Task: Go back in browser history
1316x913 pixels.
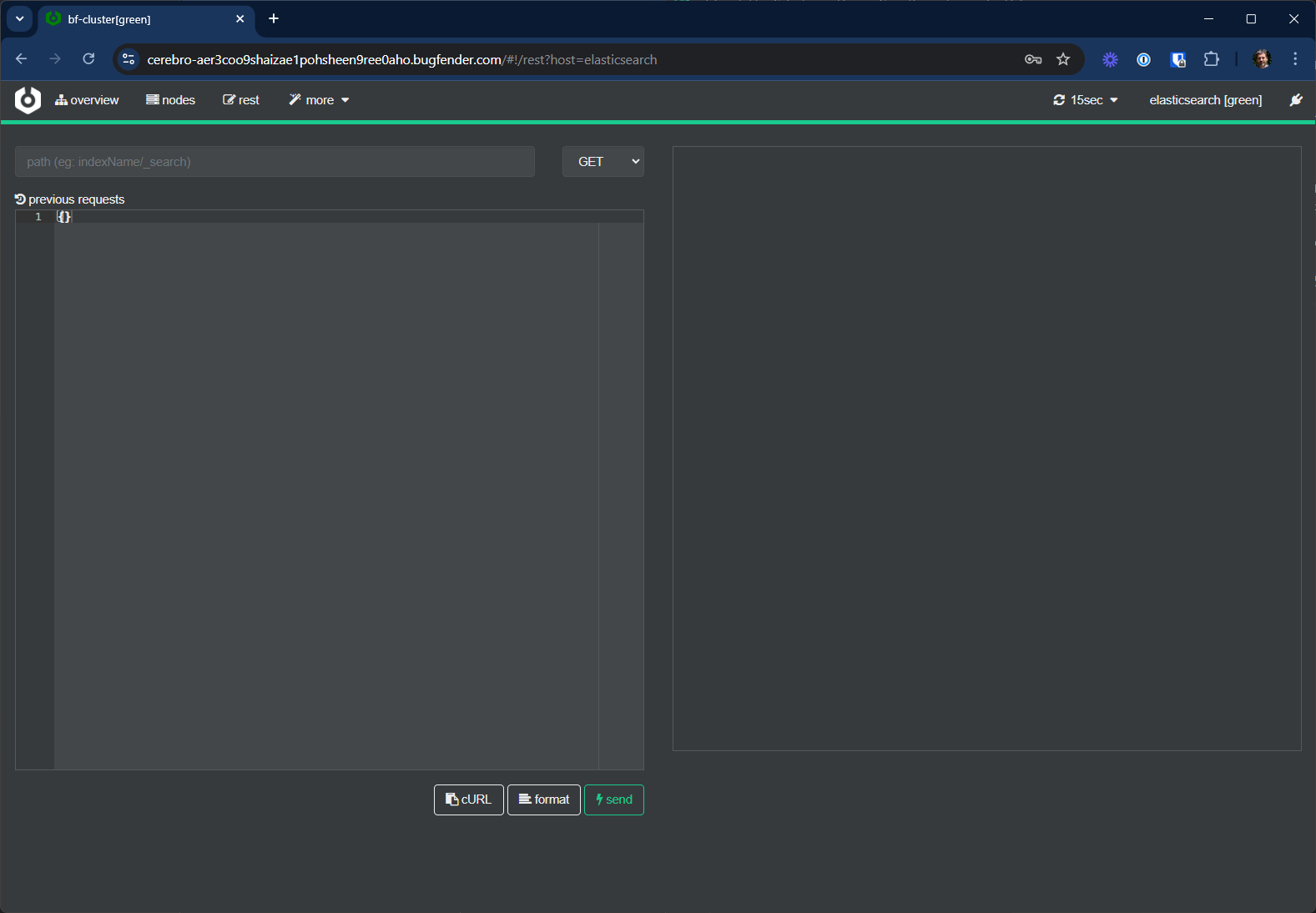Action: pos(22,59)
